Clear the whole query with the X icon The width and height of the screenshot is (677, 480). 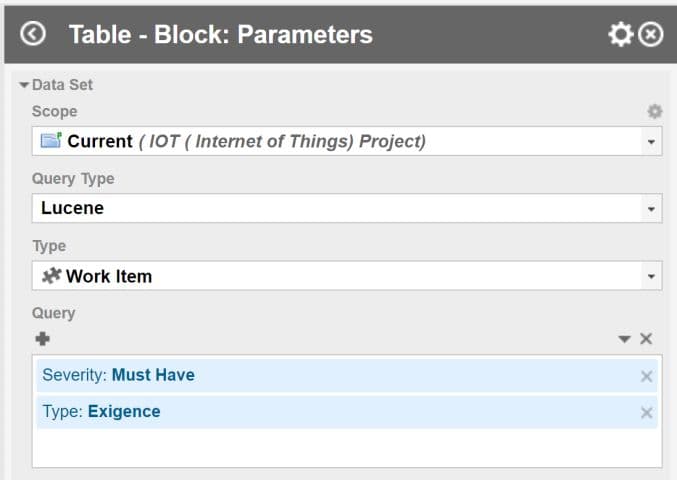646,339
